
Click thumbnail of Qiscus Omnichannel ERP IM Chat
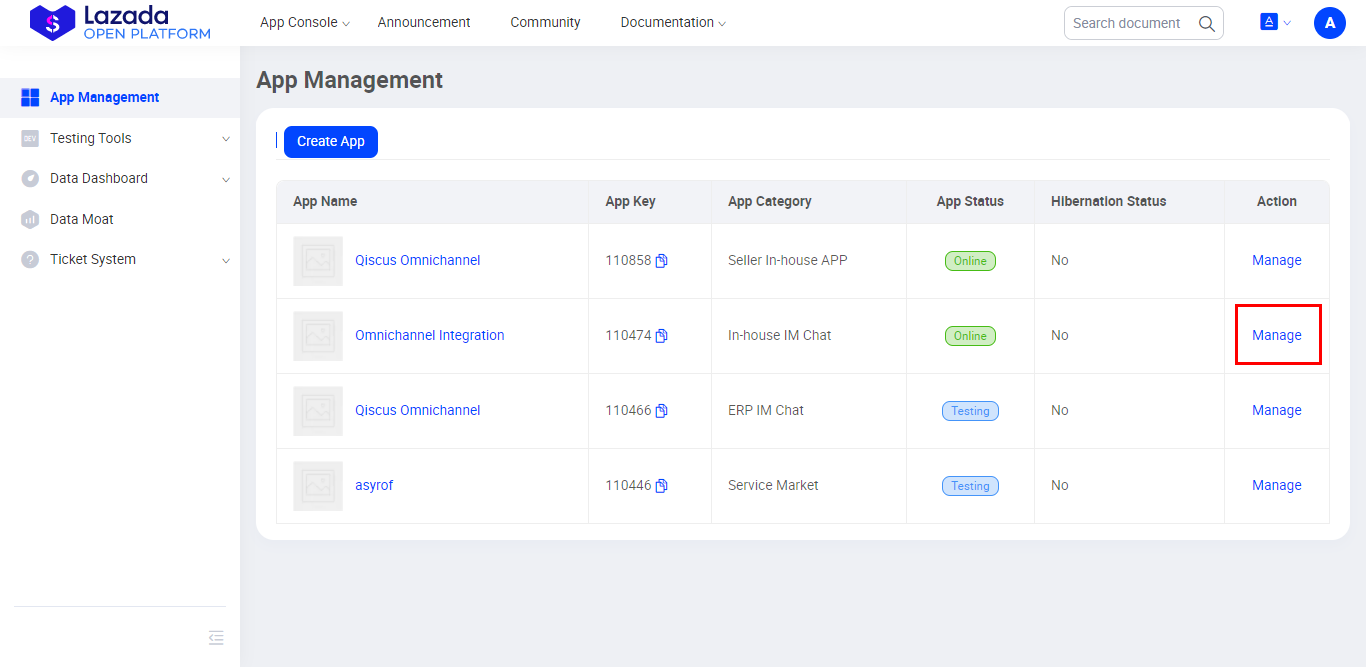(x=318, y=411)
